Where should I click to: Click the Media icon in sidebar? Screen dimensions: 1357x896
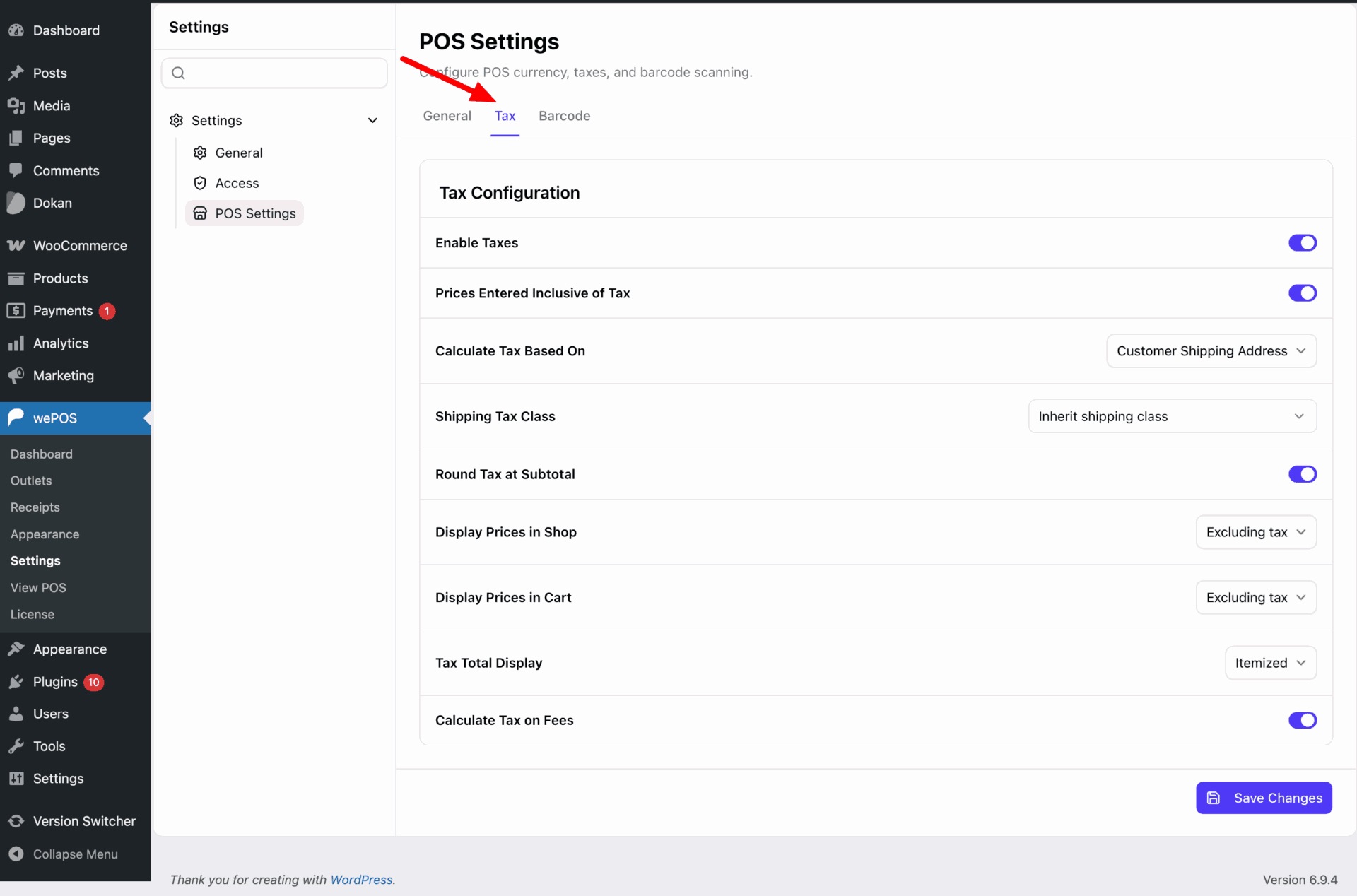(x=16, y=105)
